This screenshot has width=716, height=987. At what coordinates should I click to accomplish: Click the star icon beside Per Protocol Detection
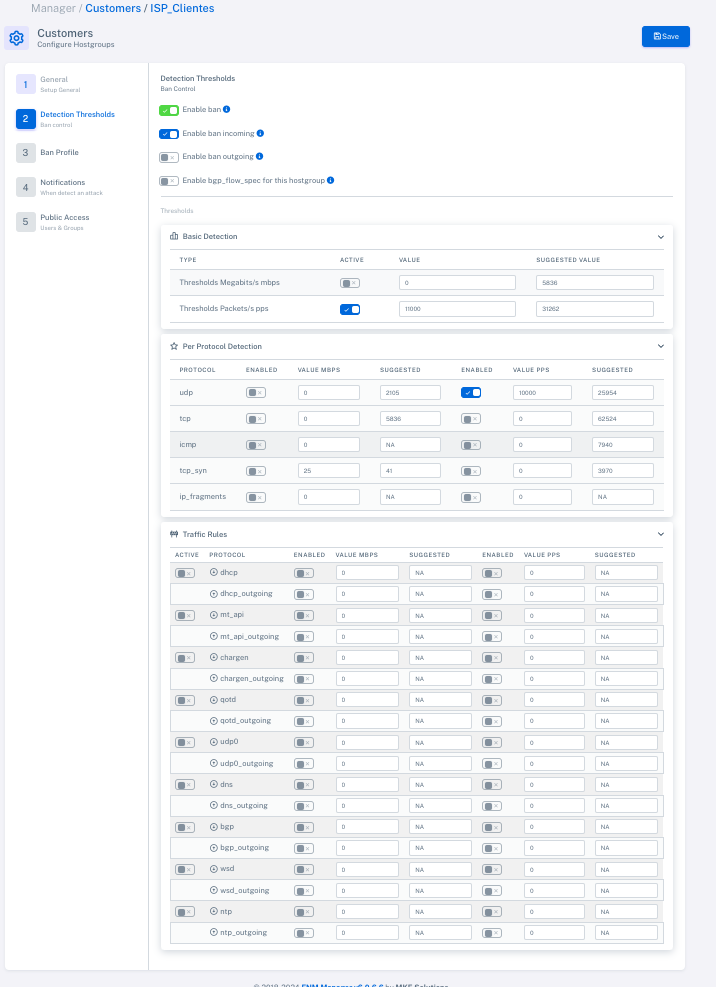[174, 346]
